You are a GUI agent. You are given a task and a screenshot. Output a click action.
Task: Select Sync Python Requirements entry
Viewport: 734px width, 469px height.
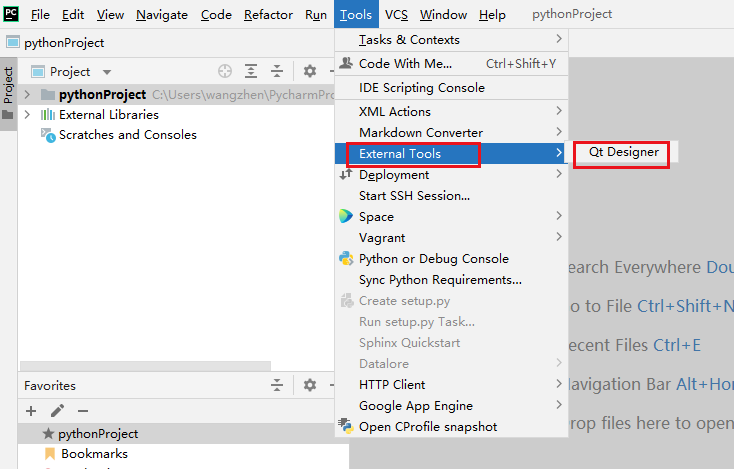point(451,280)
